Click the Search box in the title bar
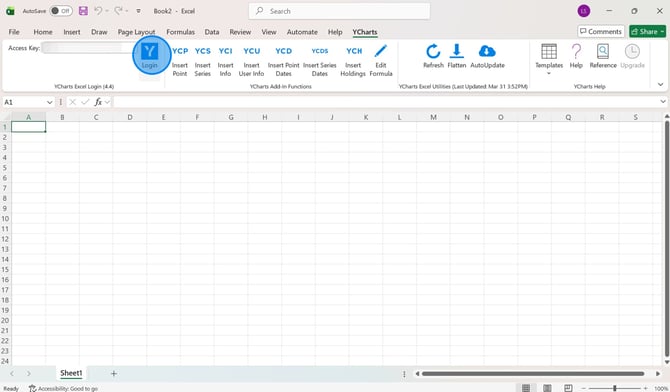 tap(339, 11)
